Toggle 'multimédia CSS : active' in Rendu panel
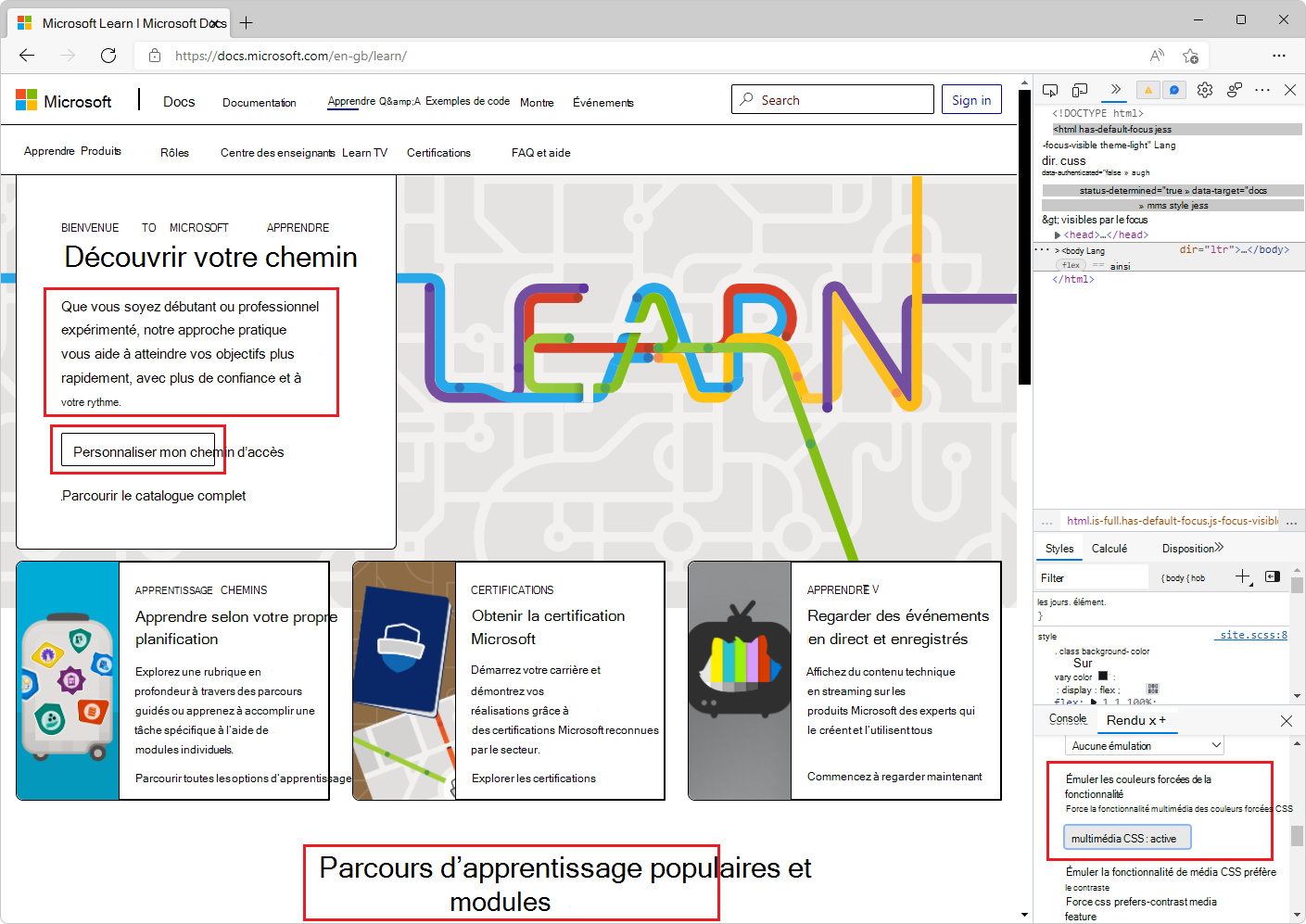 [1125, 837]
